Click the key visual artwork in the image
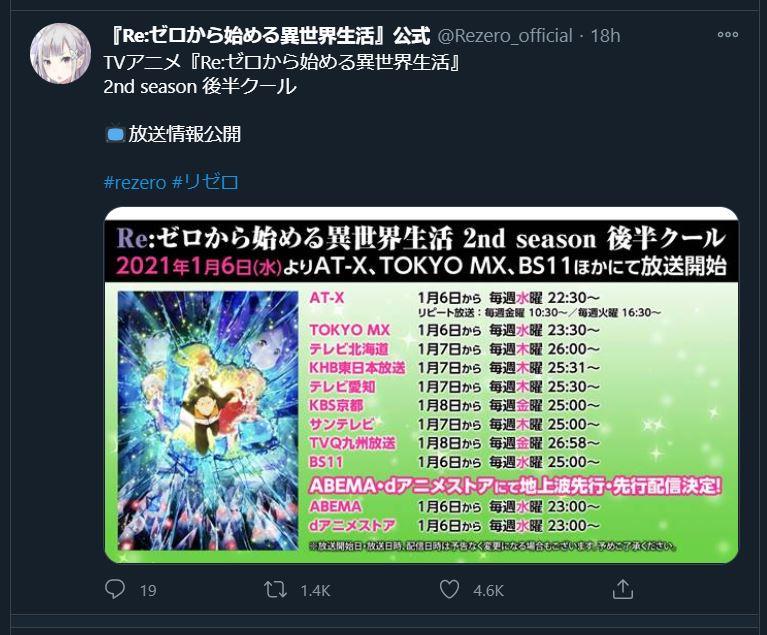Viewport: 767px width, 635px height. (208, 420)
